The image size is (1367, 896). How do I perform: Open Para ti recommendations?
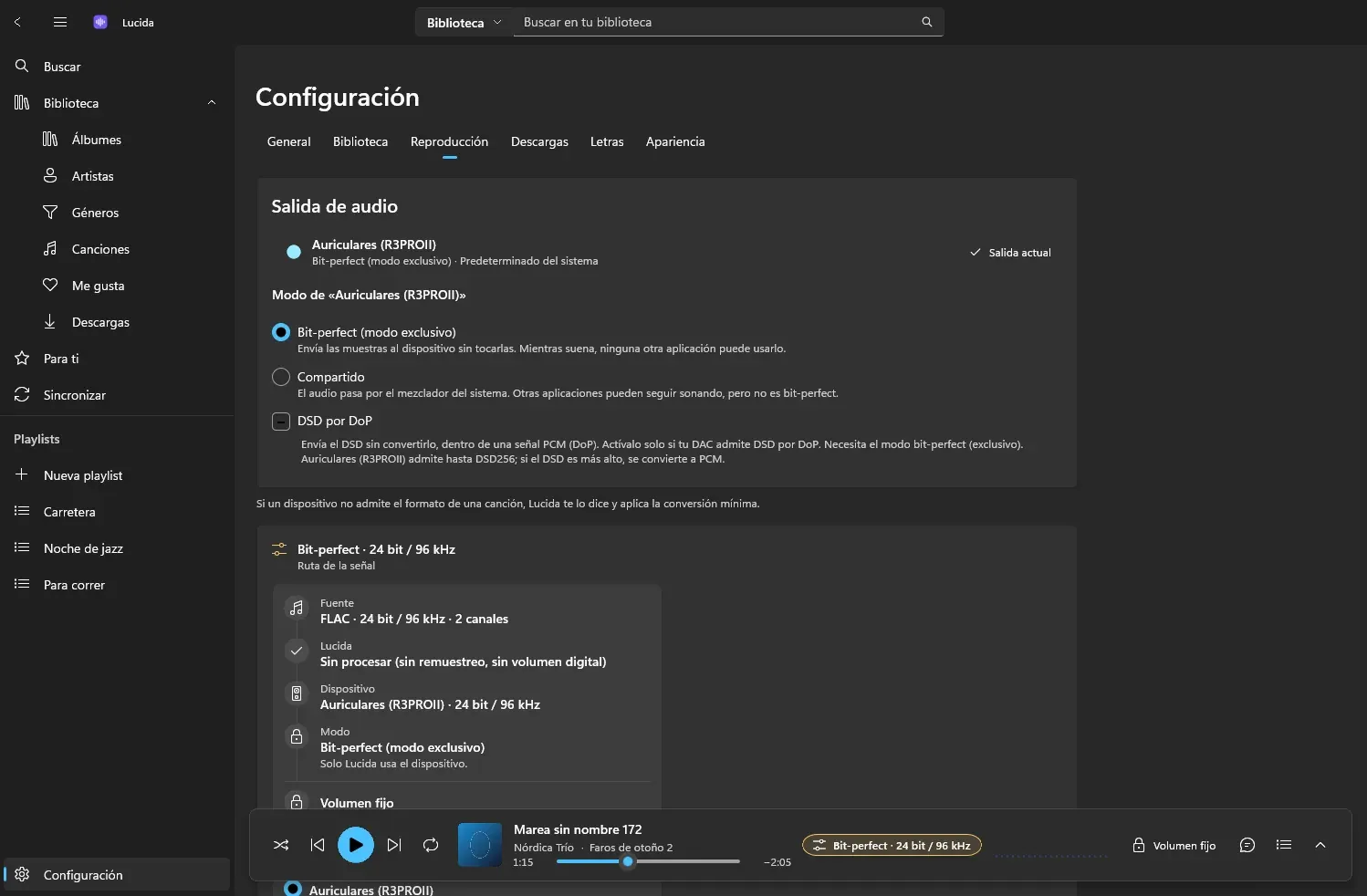pos(117,359)
